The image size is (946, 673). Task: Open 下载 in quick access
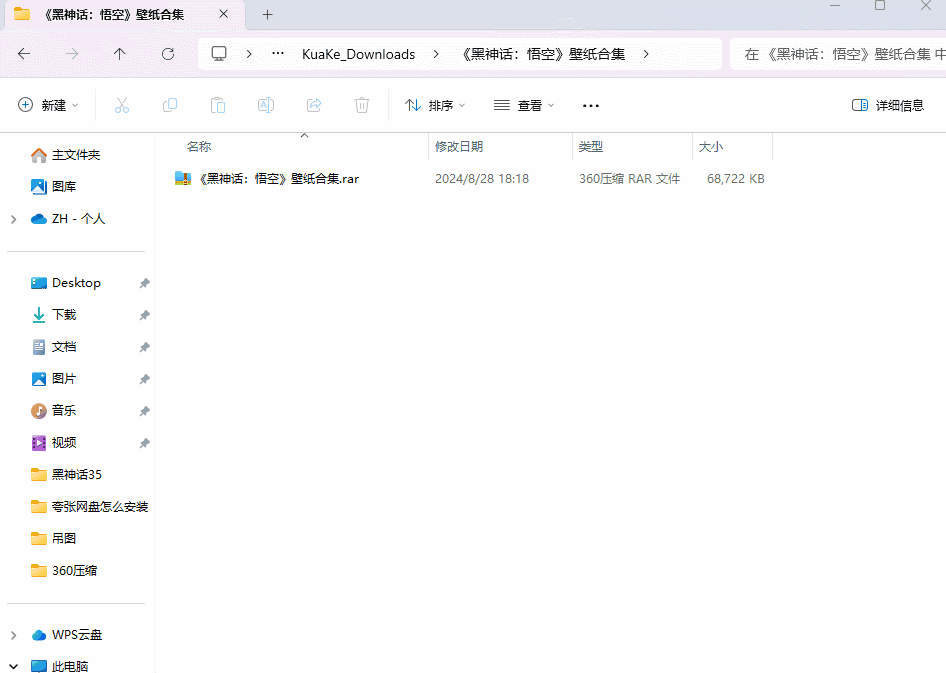tap(53, 315)
